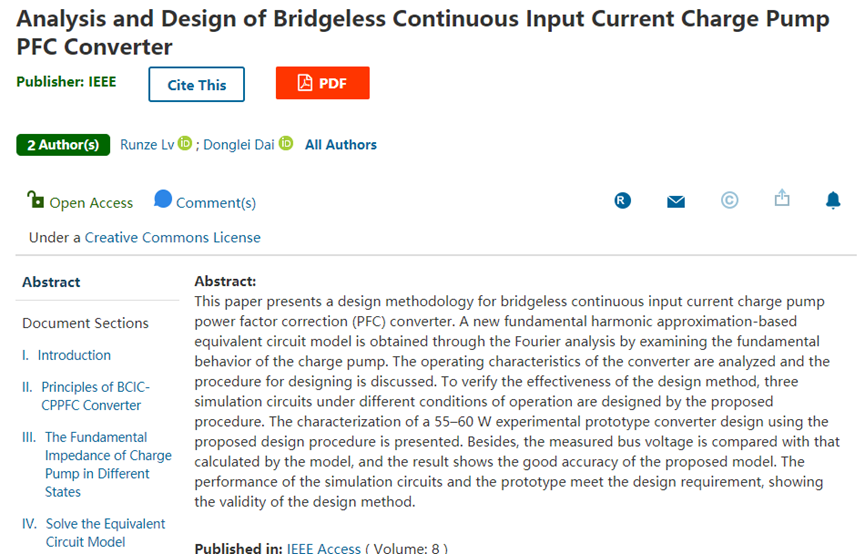This screenshot has width=865, height=554.
Task: Click the circled R rights icon
Action: 622,201
